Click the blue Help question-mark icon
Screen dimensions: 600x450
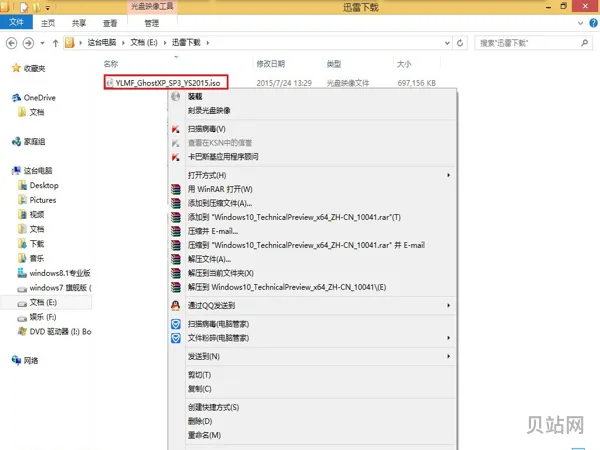[x=593, y=23]
